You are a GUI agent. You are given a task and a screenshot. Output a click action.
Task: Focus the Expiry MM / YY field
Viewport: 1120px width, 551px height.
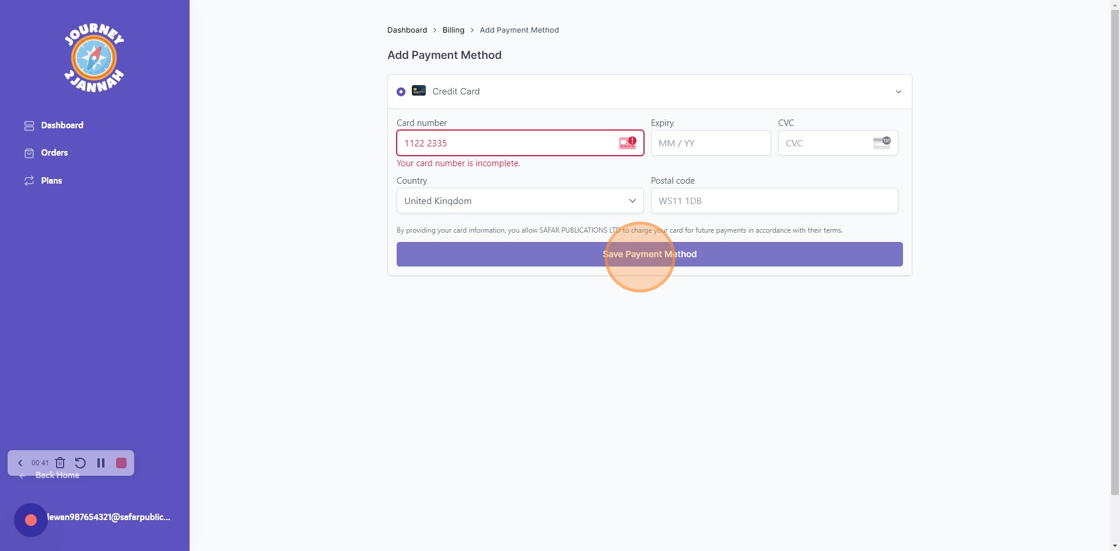[710, 143]
